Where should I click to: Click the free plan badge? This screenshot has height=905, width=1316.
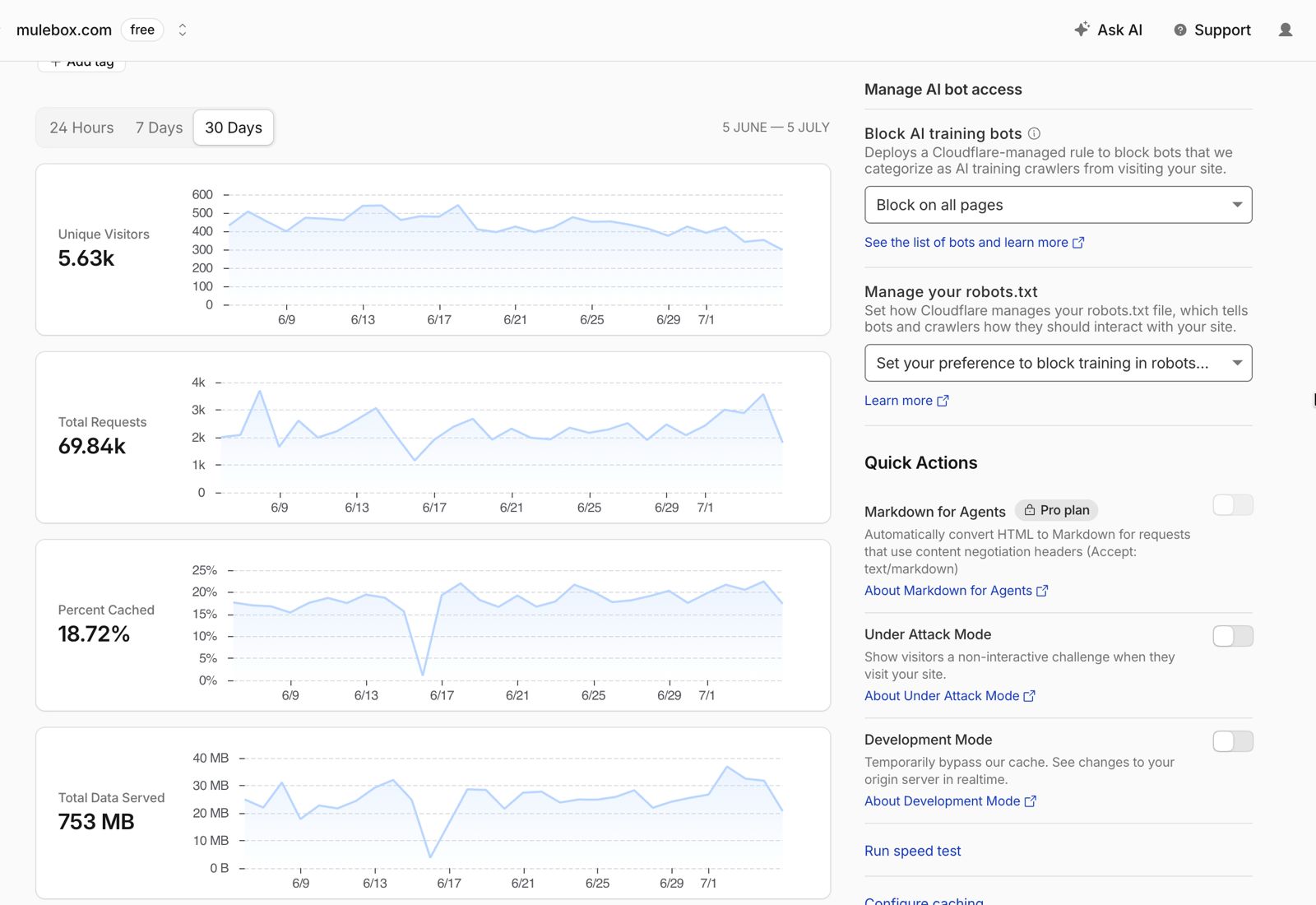(142, 30)
